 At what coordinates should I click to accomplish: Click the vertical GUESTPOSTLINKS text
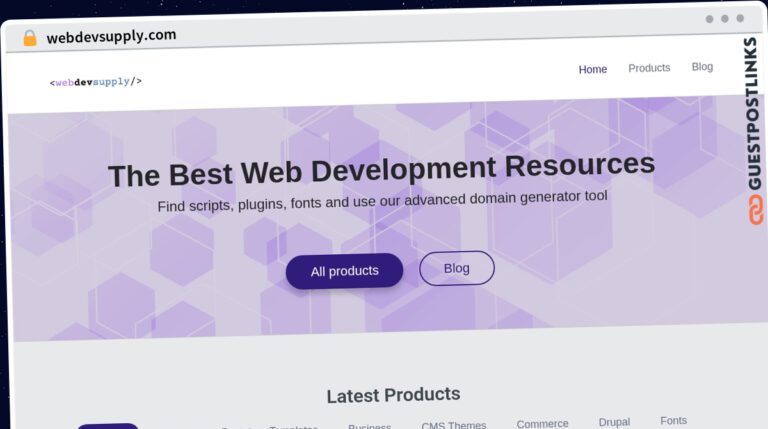click(x=753, y=113)
